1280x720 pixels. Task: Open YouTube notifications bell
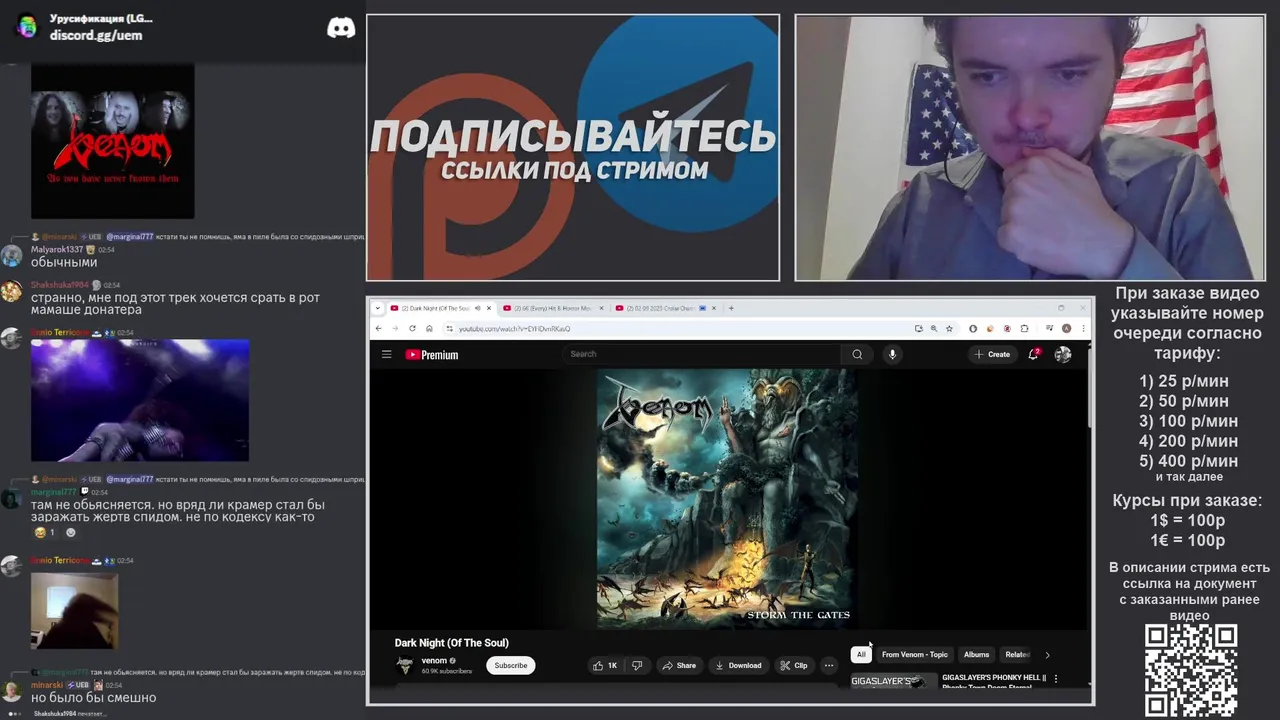[x=1034, y=354]
